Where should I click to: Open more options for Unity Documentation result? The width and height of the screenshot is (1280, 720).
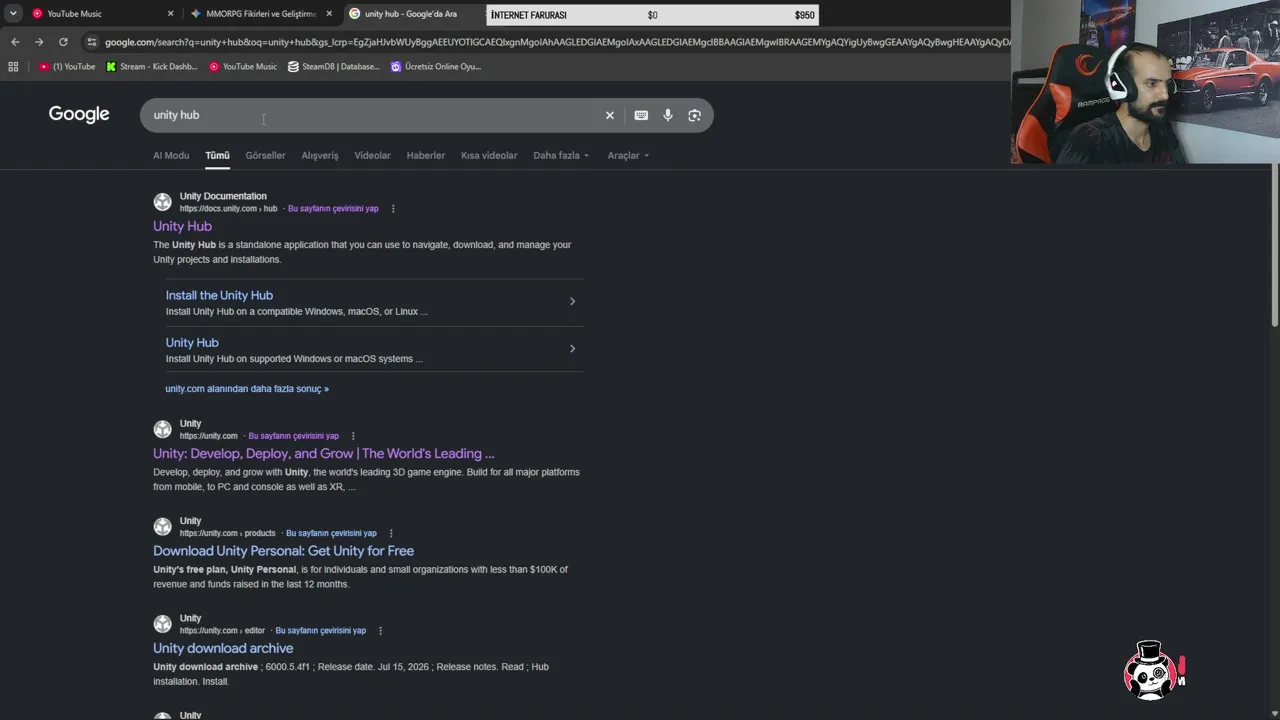pos(393,209)
